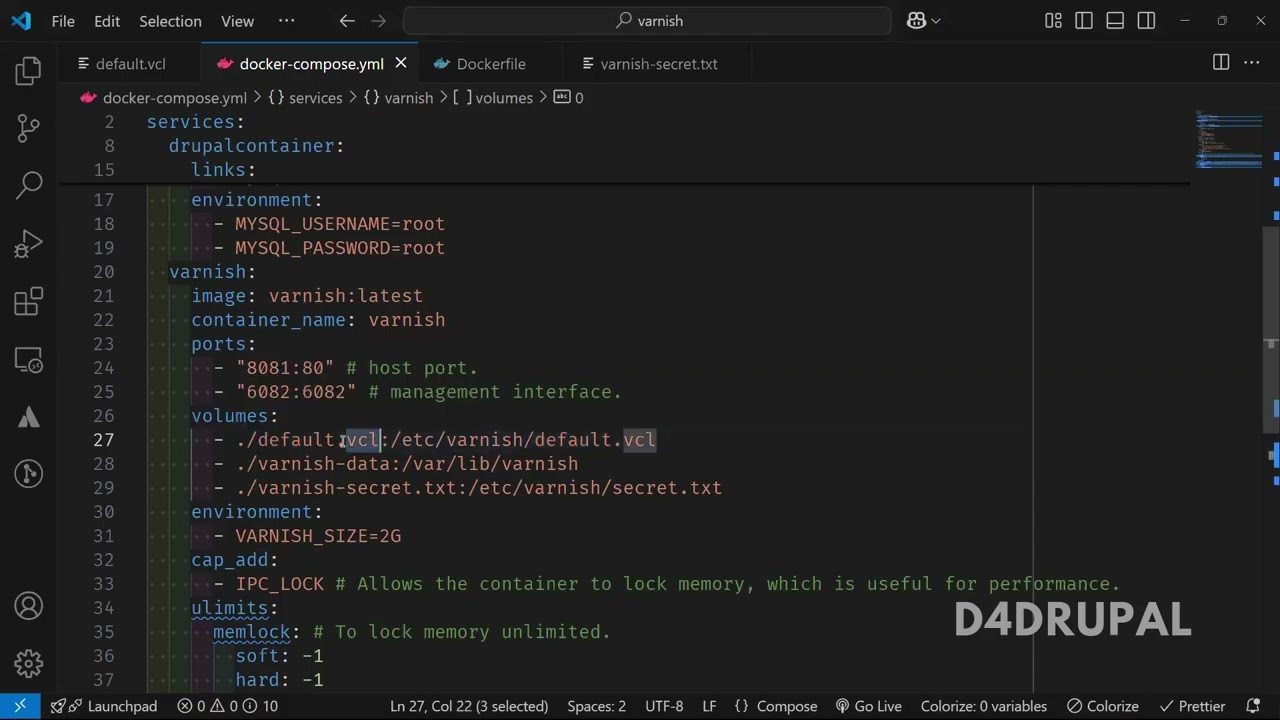Change encoding via UTF-8
Viewport: 1280px width, 720px height.
pyautogui.click(x=664, y=706)
